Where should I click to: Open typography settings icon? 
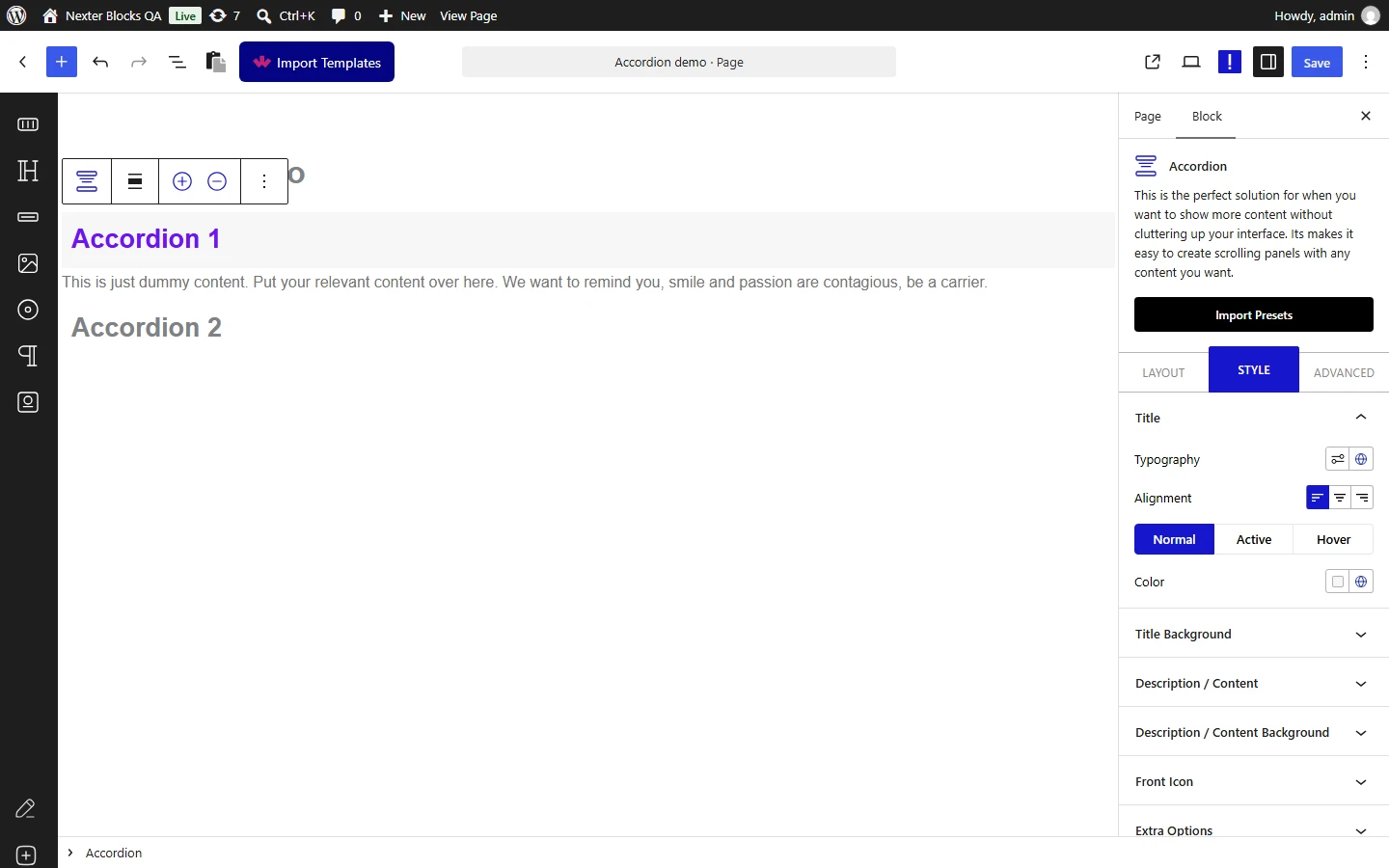coord(1337,459)
